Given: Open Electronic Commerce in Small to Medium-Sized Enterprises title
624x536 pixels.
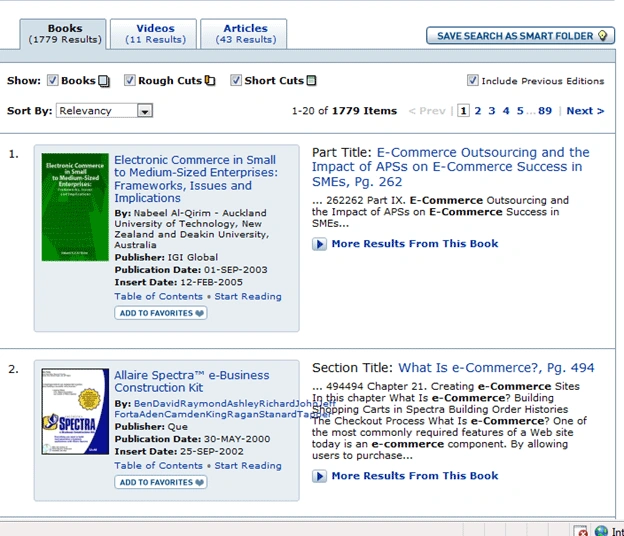Looking at the screenshot, I should (196, 179).
